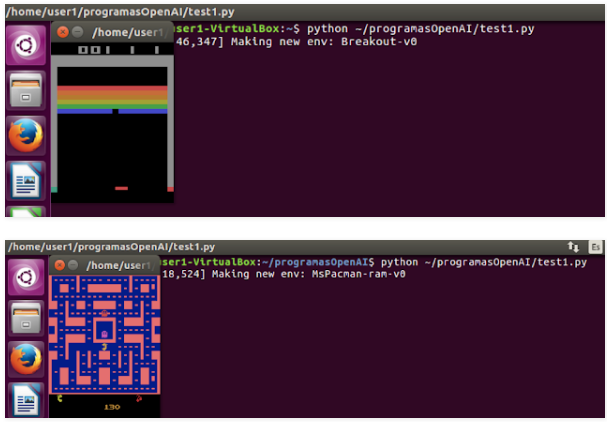
Task: Click the red brick row in Breakout
Action: (x=112, y=88)
